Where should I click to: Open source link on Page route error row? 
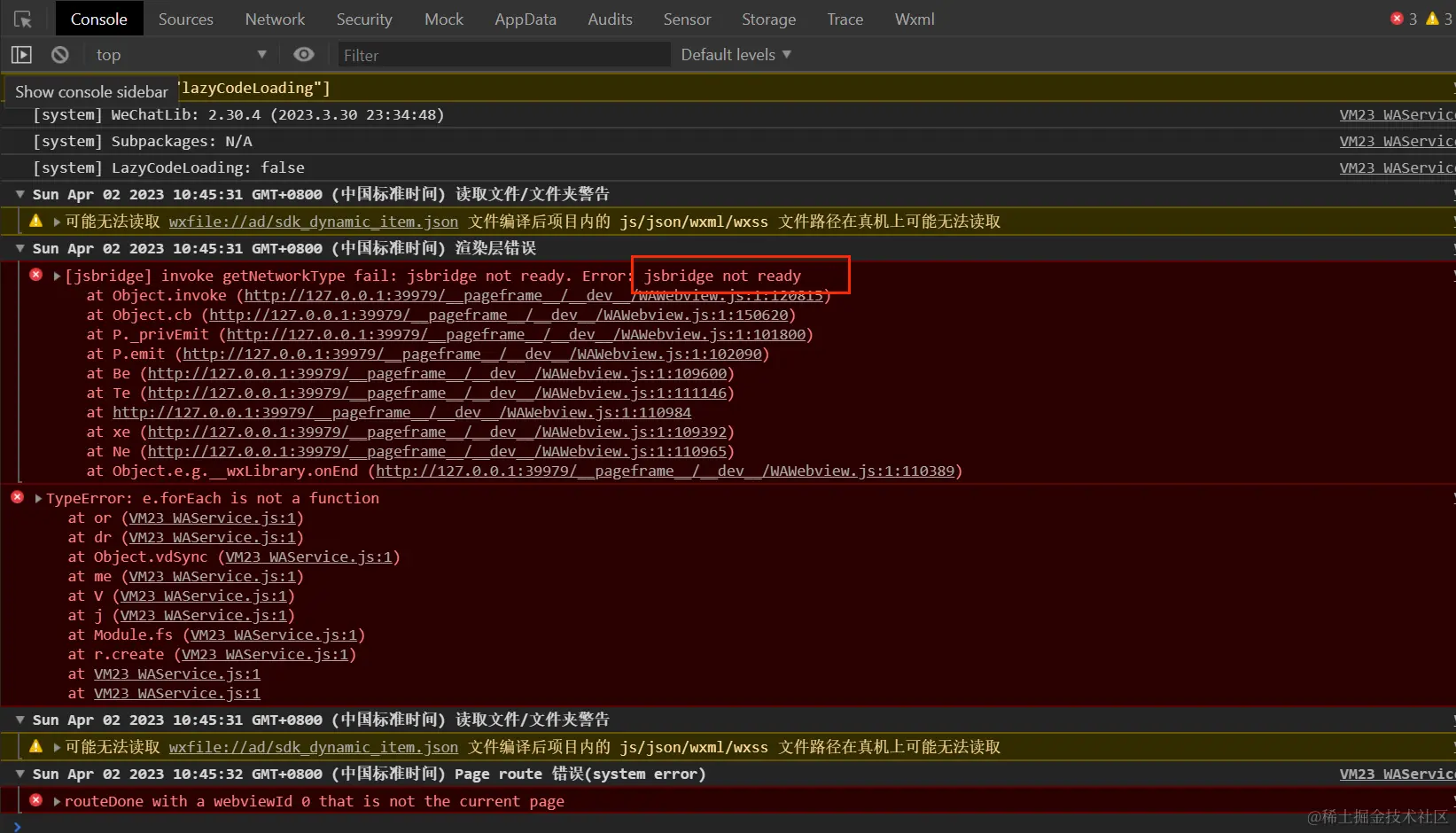[1397, 774]
